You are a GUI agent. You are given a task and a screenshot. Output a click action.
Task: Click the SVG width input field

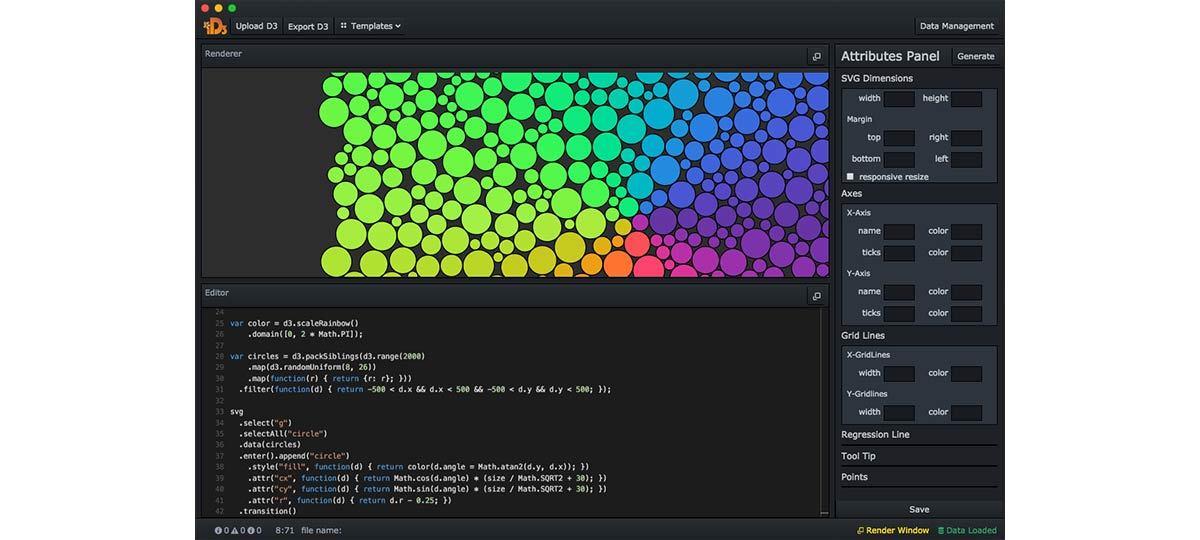click(x=899, y=99)
